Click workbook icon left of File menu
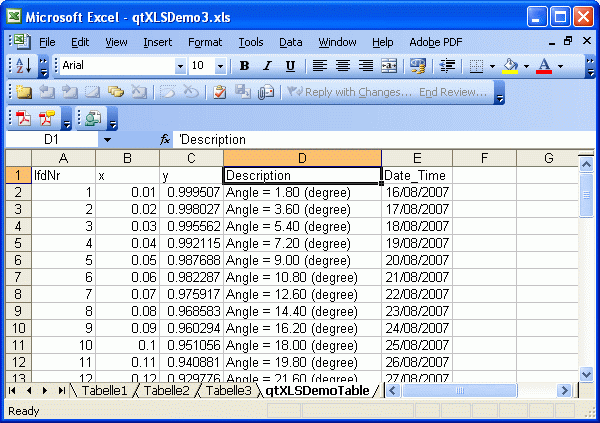The height and width of the screenshot is (423, 600). pos(22,42)
